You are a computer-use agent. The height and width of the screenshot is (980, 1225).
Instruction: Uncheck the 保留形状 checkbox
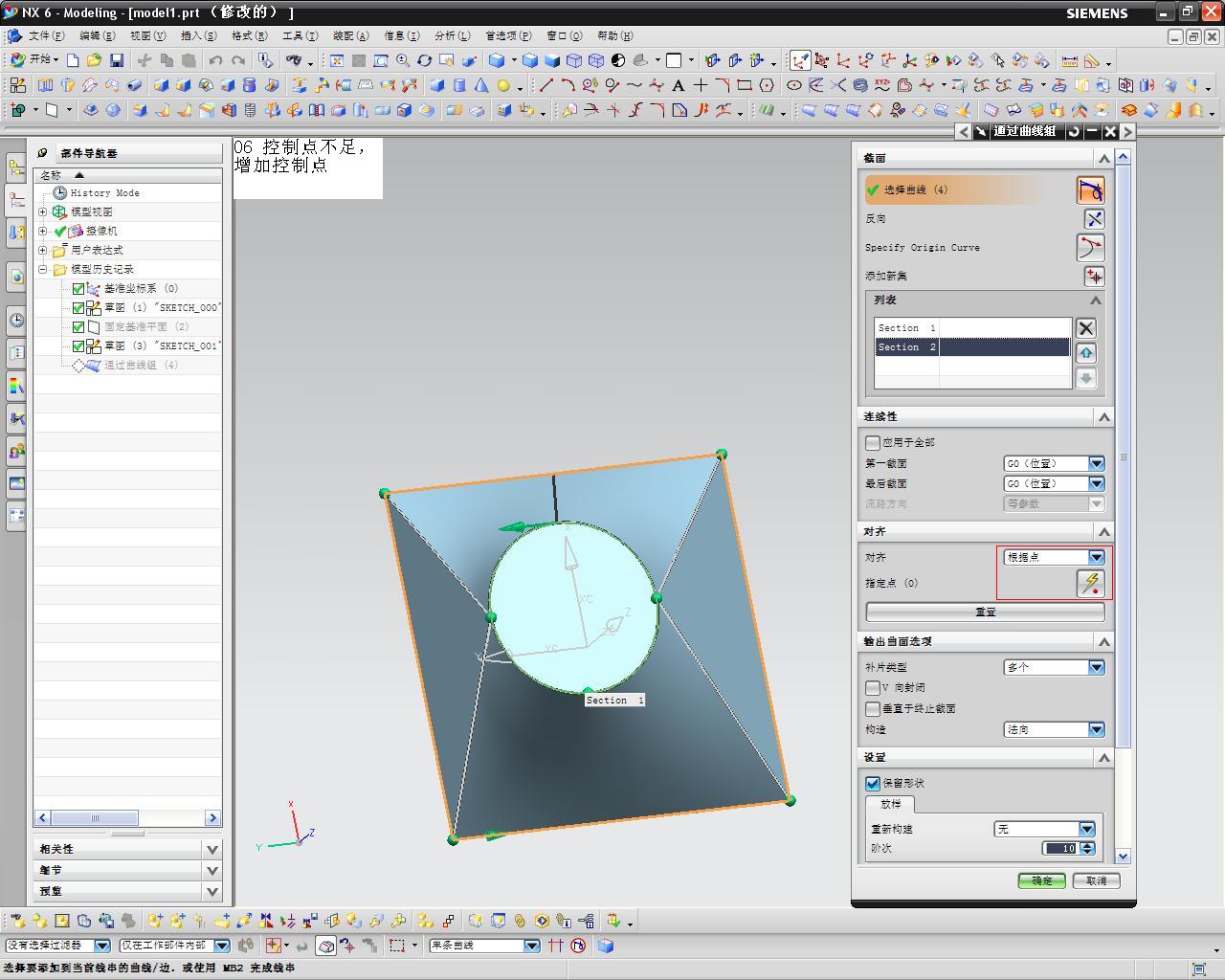point(872,783)
